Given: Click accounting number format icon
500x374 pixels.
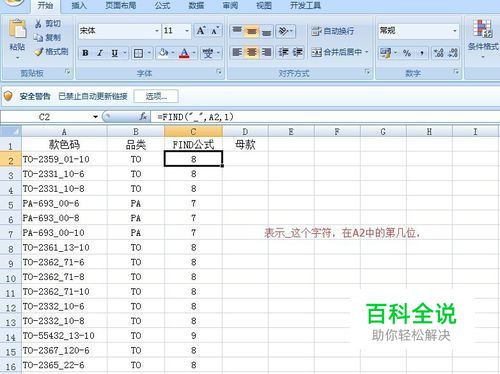Looking at the screenshot, I should (386, 53).
